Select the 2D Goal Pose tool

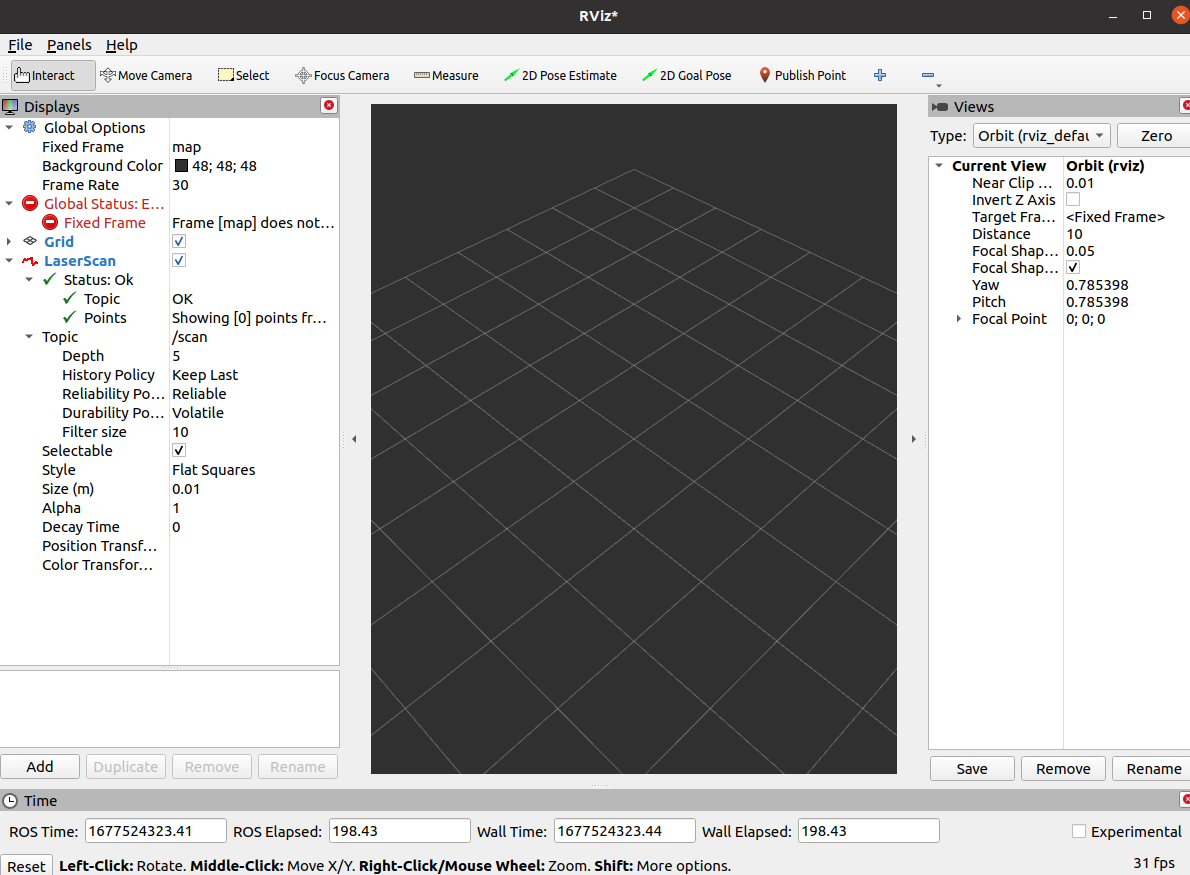(x=687, y=75)
